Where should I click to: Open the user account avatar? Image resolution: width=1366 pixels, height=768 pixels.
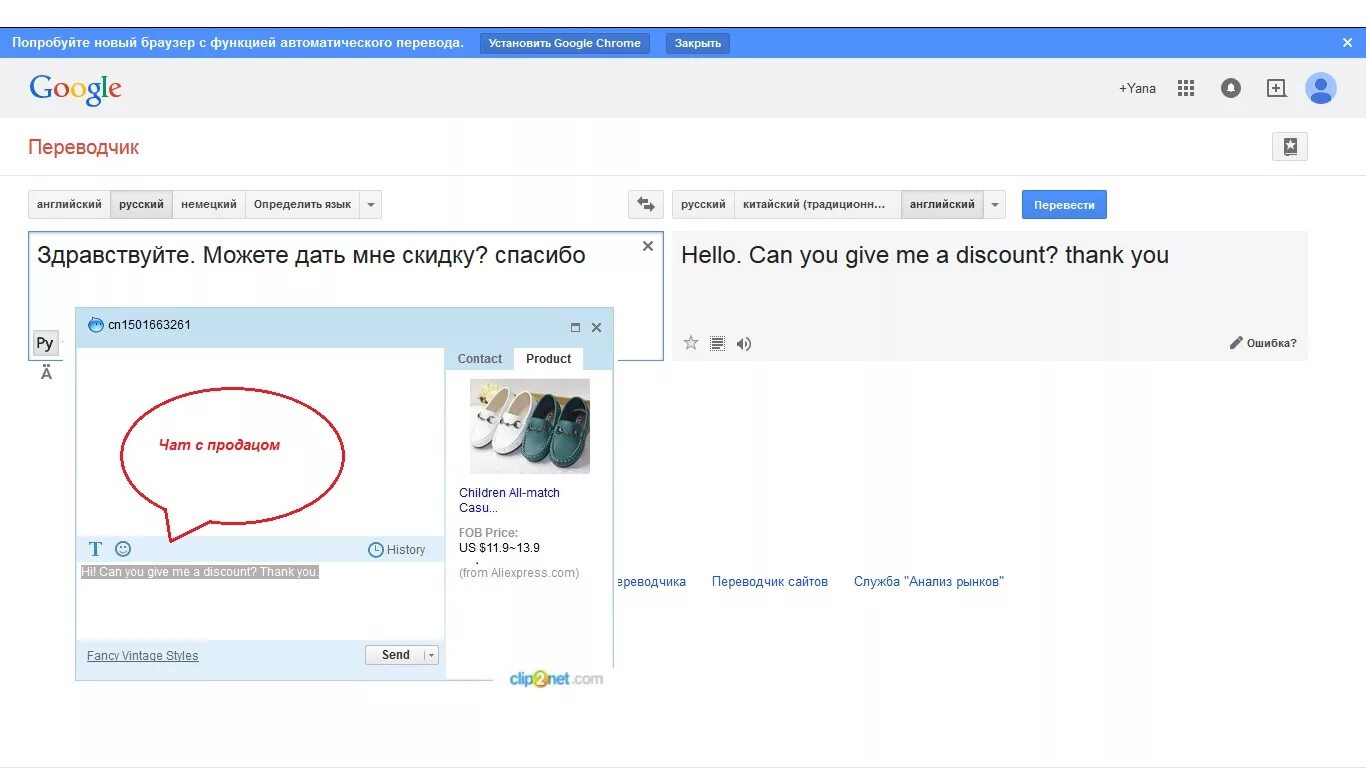point(1321,88)
